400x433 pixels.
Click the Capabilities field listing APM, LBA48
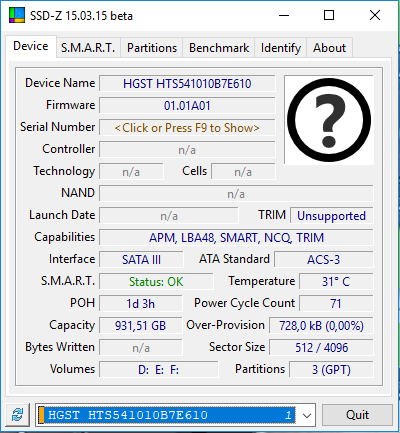236,238
